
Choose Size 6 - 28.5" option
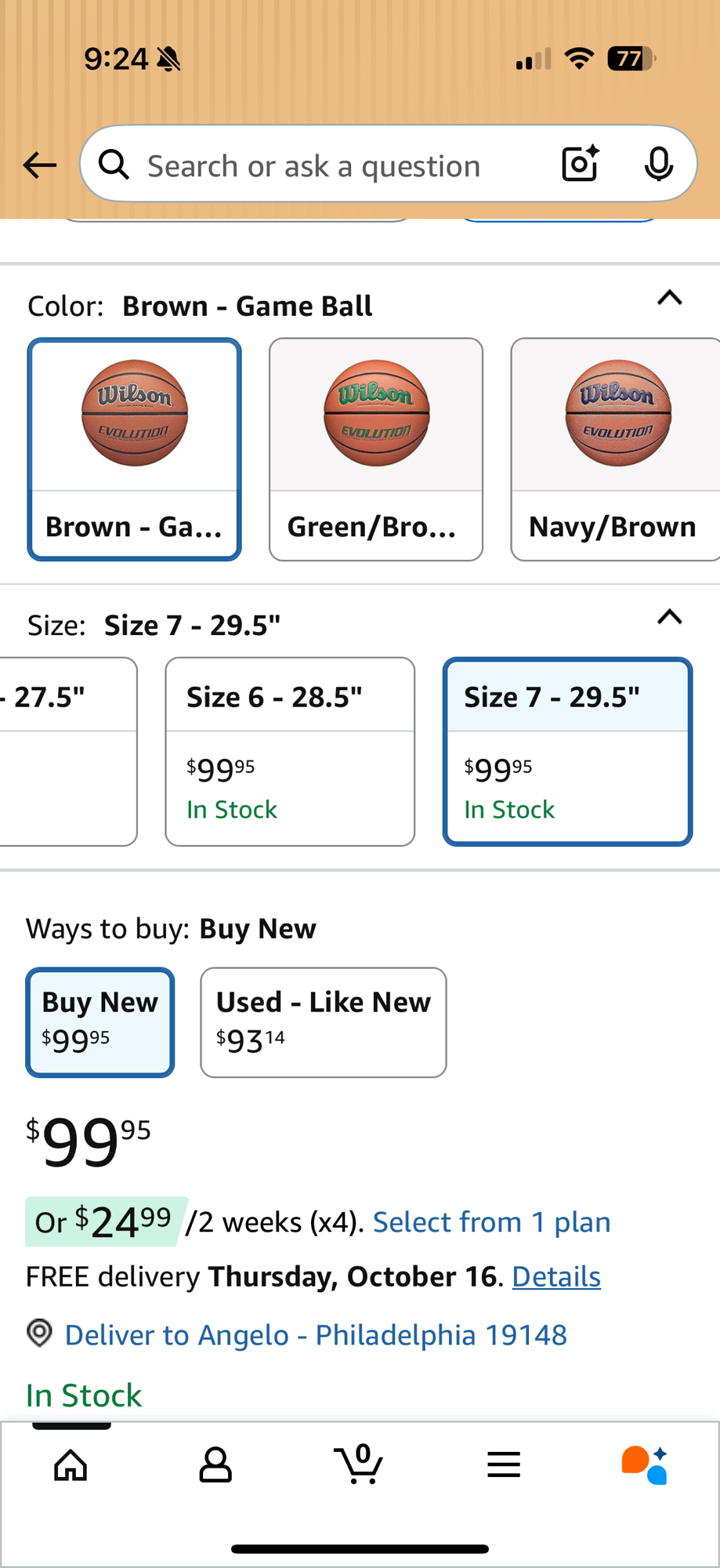pyautogui.click(x=290, y=751)
